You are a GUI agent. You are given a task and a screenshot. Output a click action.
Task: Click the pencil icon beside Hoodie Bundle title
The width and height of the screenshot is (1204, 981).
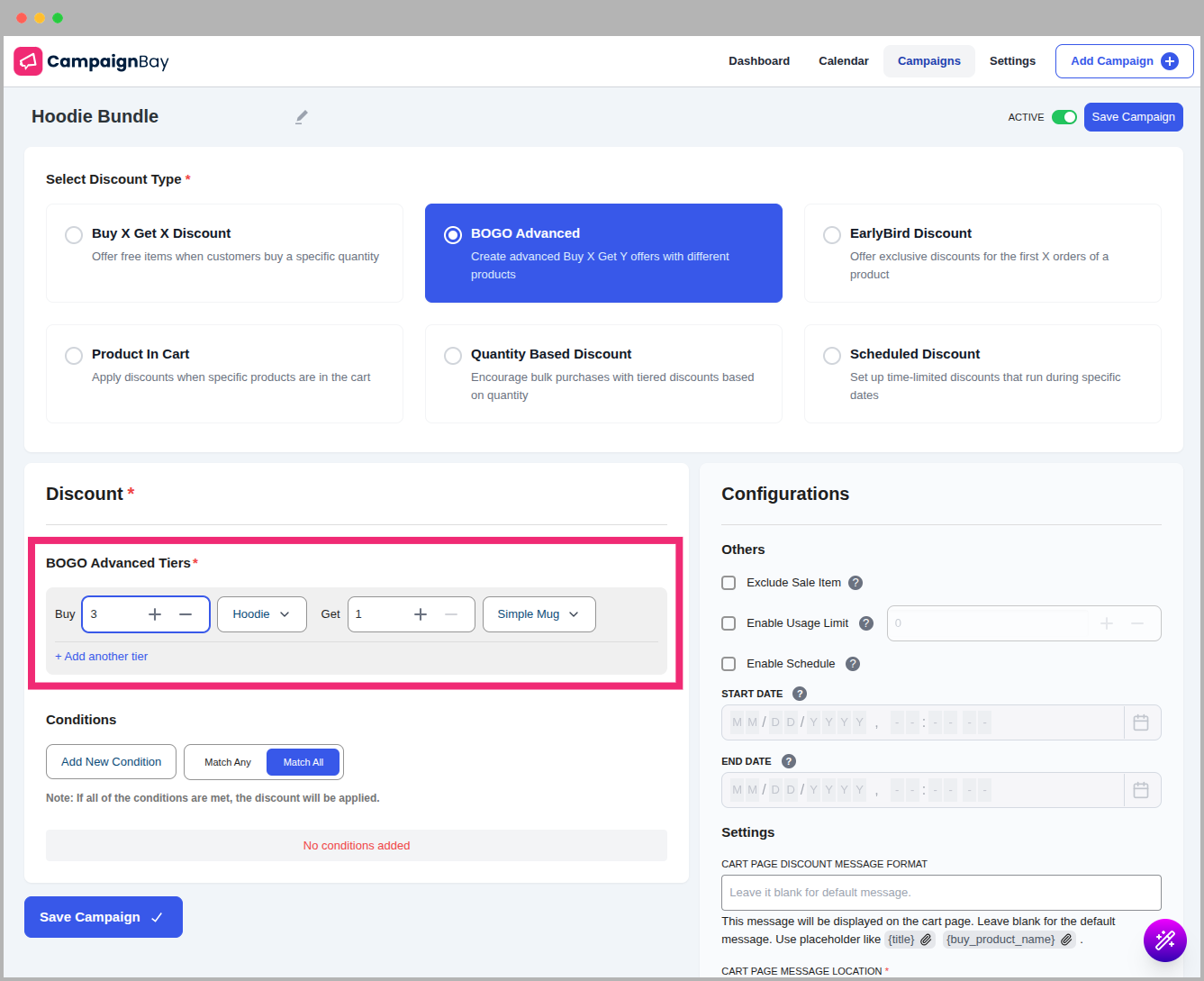coord(302,117)
